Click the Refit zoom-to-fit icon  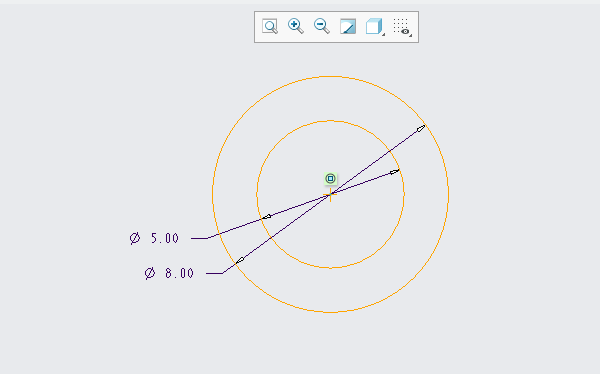(x=270, y=26)
